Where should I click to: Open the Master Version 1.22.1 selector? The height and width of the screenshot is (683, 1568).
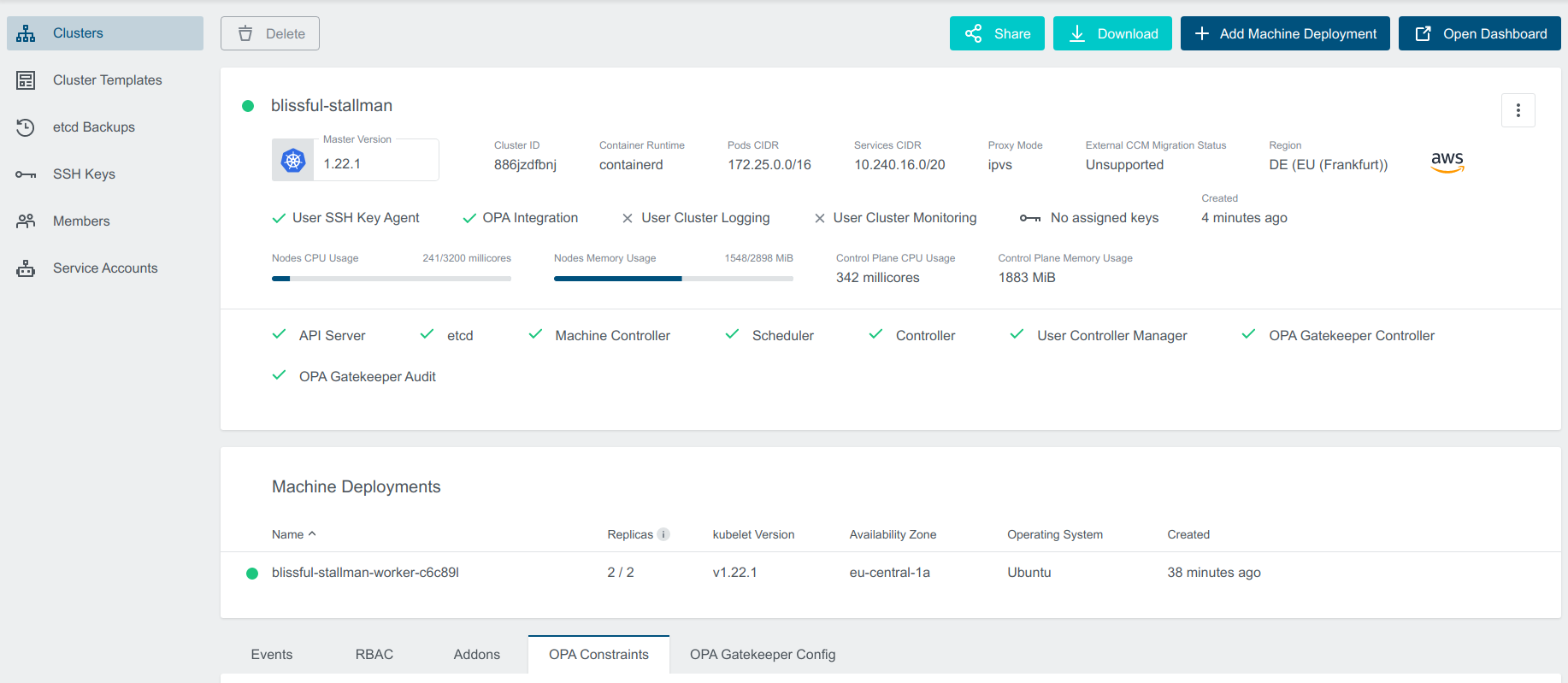pyautogui.click(x=356, y=160)
